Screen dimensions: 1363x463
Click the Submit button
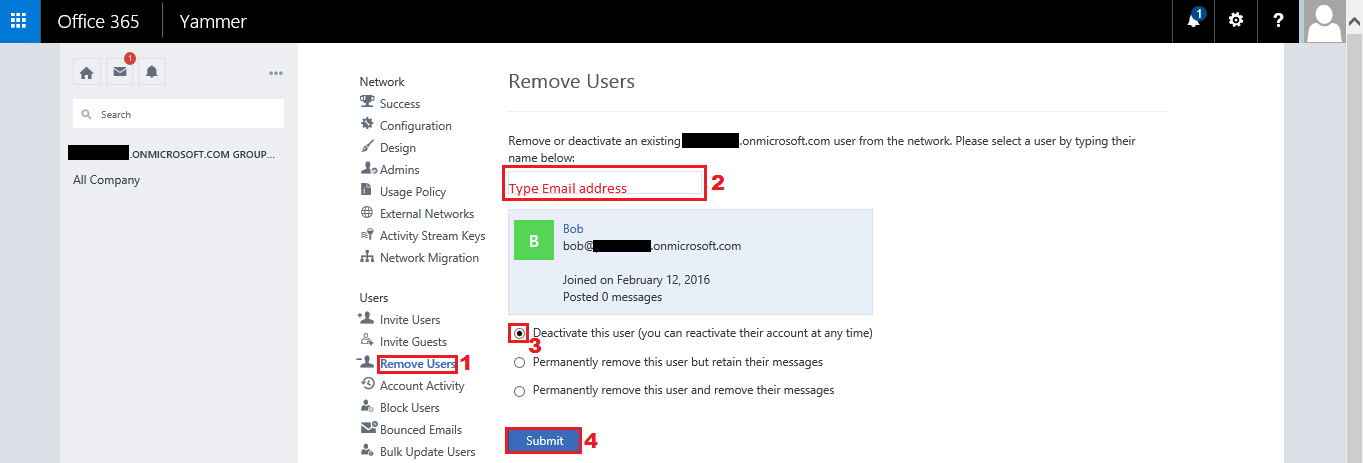(544, 441)
